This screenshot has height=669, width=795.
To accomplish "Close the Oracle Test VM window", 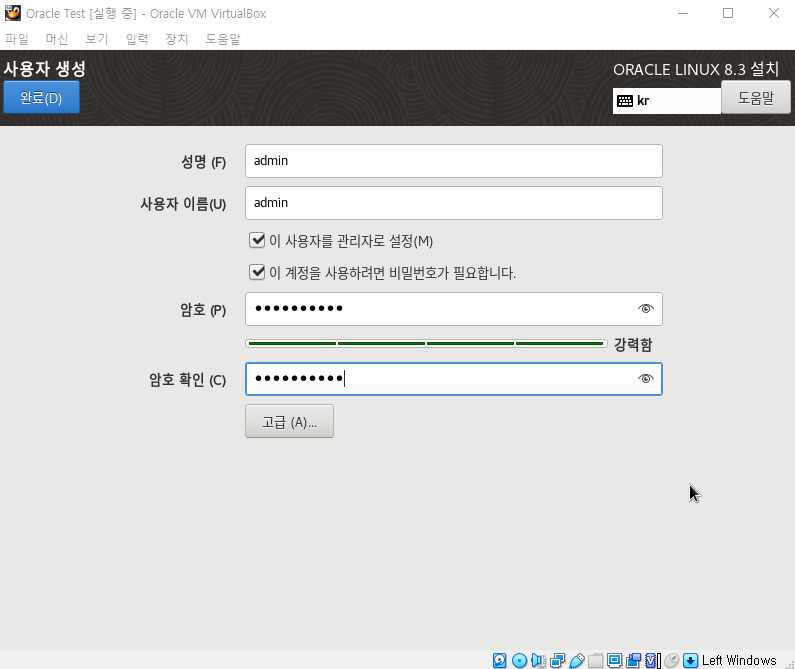I will [x=774, y=13].
